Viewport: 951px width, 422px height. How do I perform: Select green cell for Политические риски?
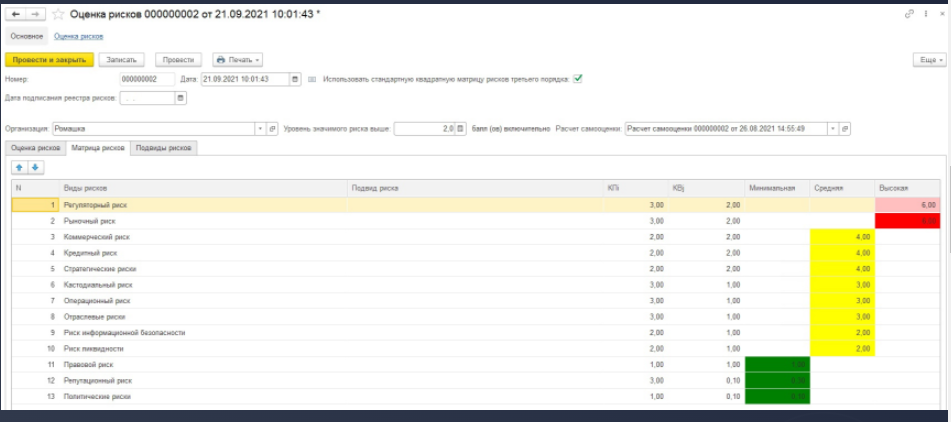click(x=777, y=397)
